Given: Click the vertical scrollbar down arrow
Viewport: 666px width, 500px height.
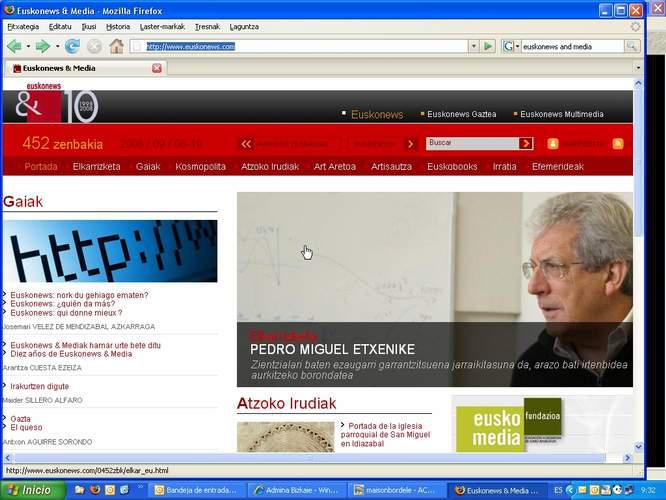Looking at the screenshot, I should tap(638, 446).
